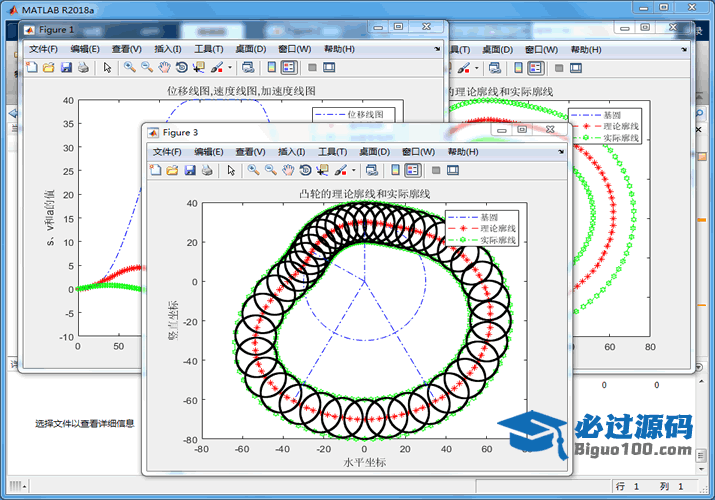Open 插入(I) menu in Figure 3
This screenshot has width=715, height=500.
pyautogui.click(x=291, y=152)
